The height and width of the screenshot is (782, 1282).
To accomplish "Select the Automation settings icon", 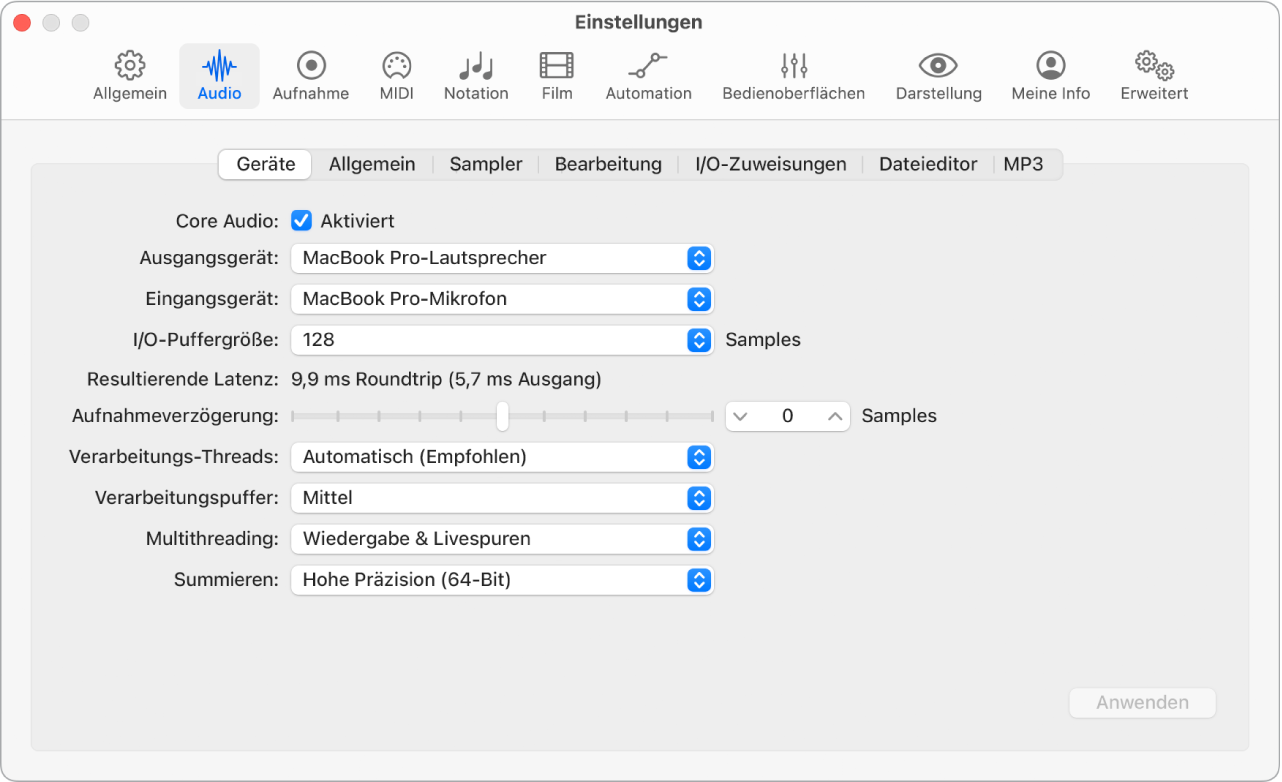I will (648, 75).
